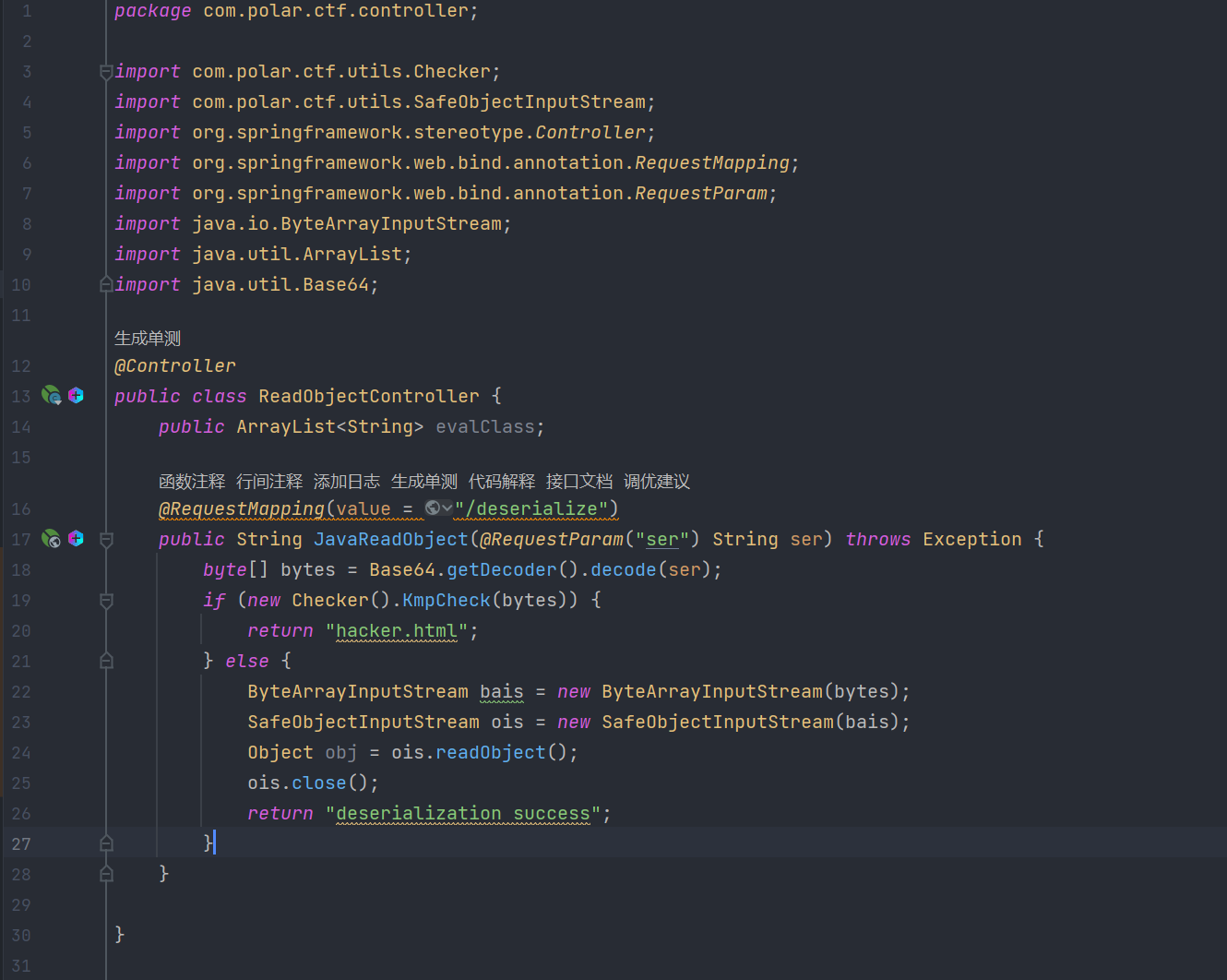Collapse the if block fold marker at line 19

click(106, 601)
